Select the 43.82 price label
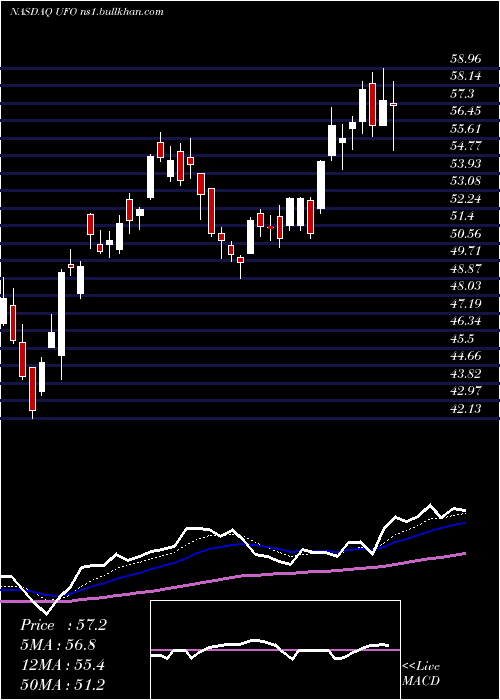500x700 pixels. [465, 374]
